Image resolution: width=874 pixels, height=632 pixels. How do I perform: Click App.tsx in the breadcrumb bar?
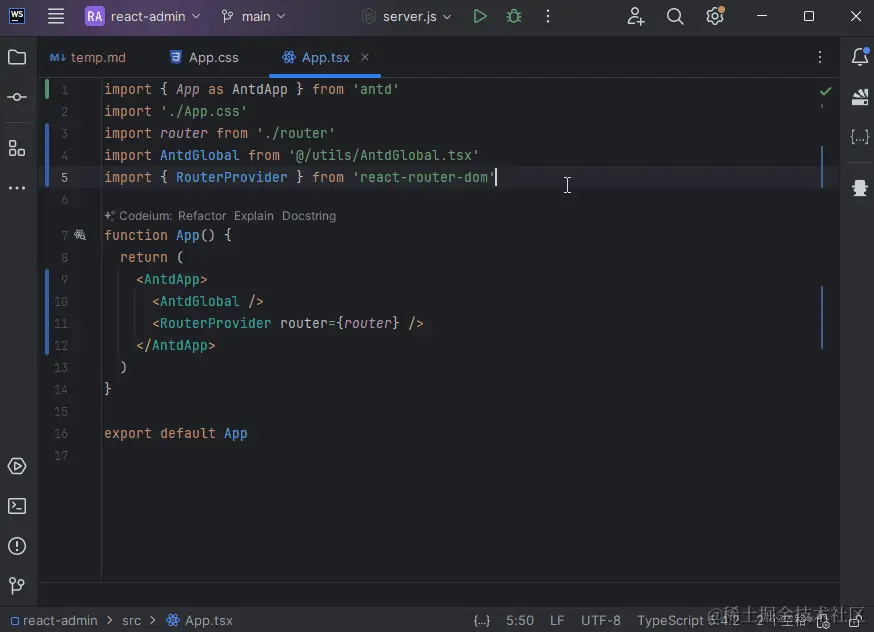click(200, 620)
